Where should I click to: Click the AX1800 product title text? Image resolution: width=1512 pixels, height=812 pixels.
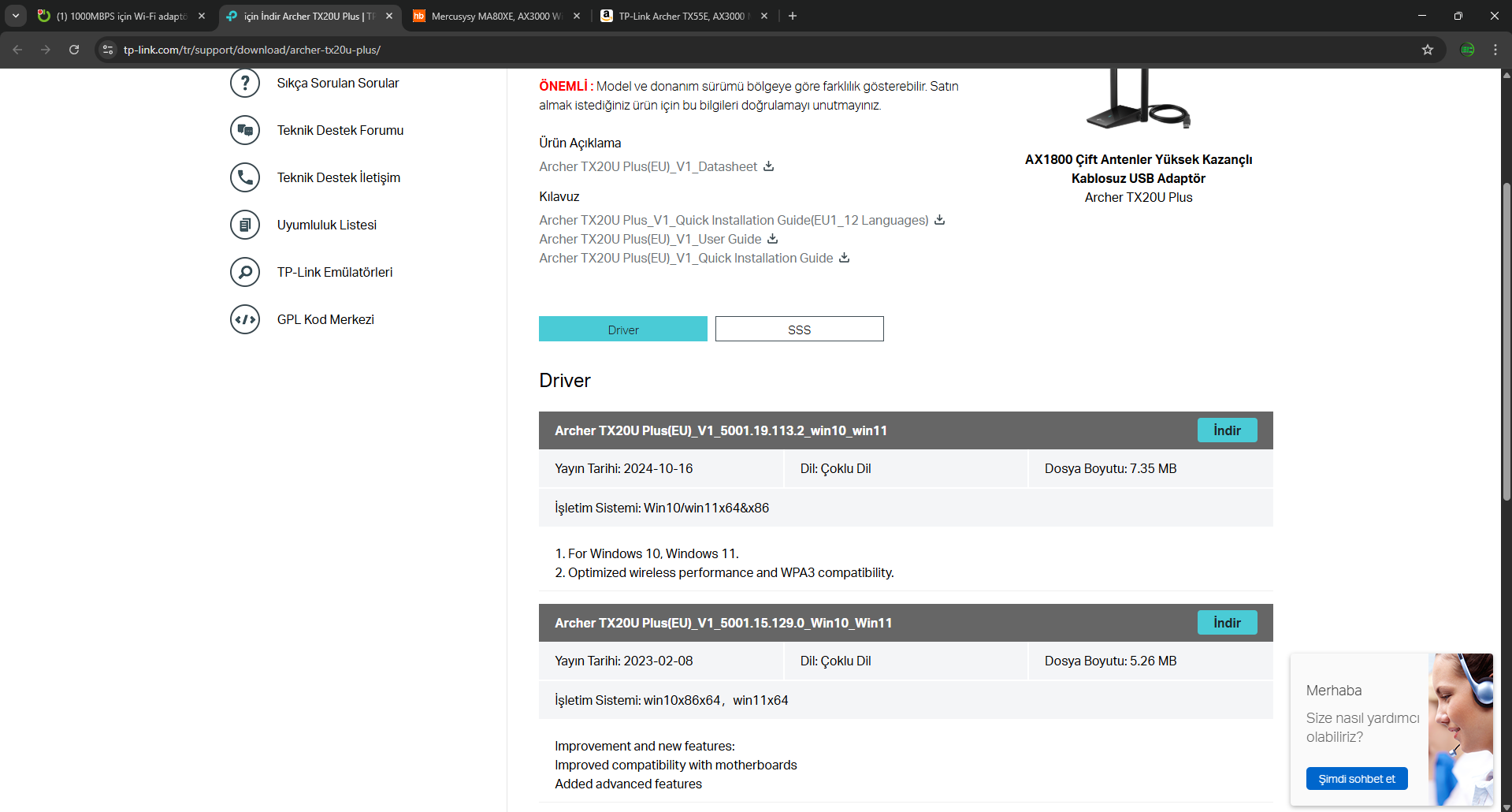[1139, 169]
